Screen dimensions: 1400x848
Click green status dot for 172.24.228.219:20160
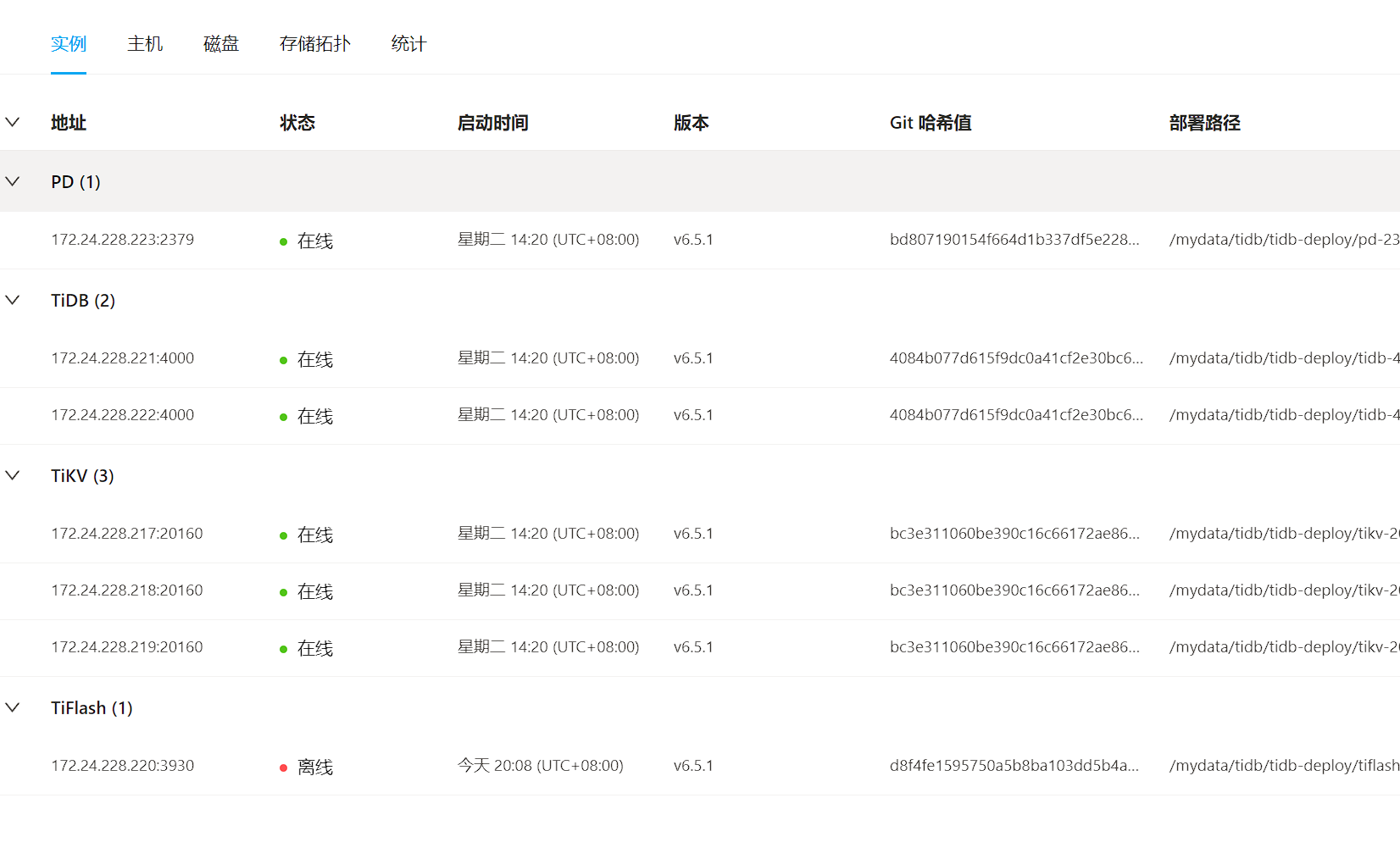284,650
